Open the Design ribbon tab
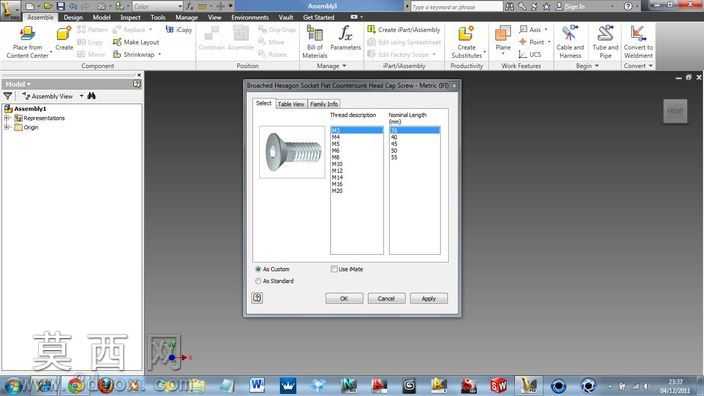 (x=73, y=18)
